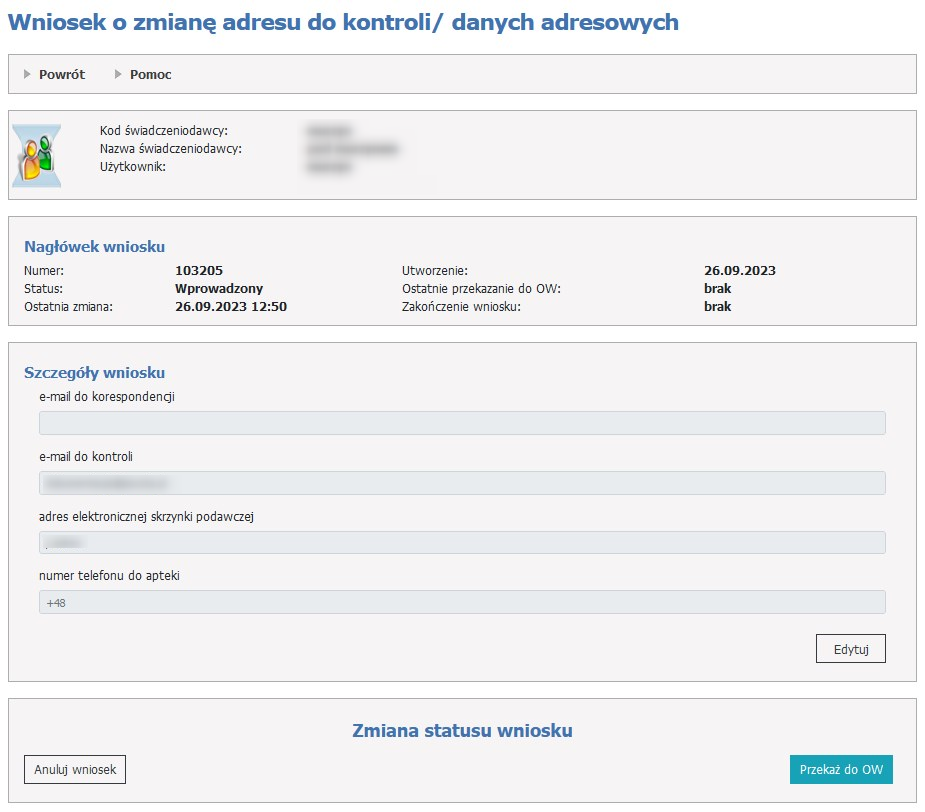Click the Nagłówek wniosku section heading
The height and width of the screenshot is (812, 925).
point(94,247)
